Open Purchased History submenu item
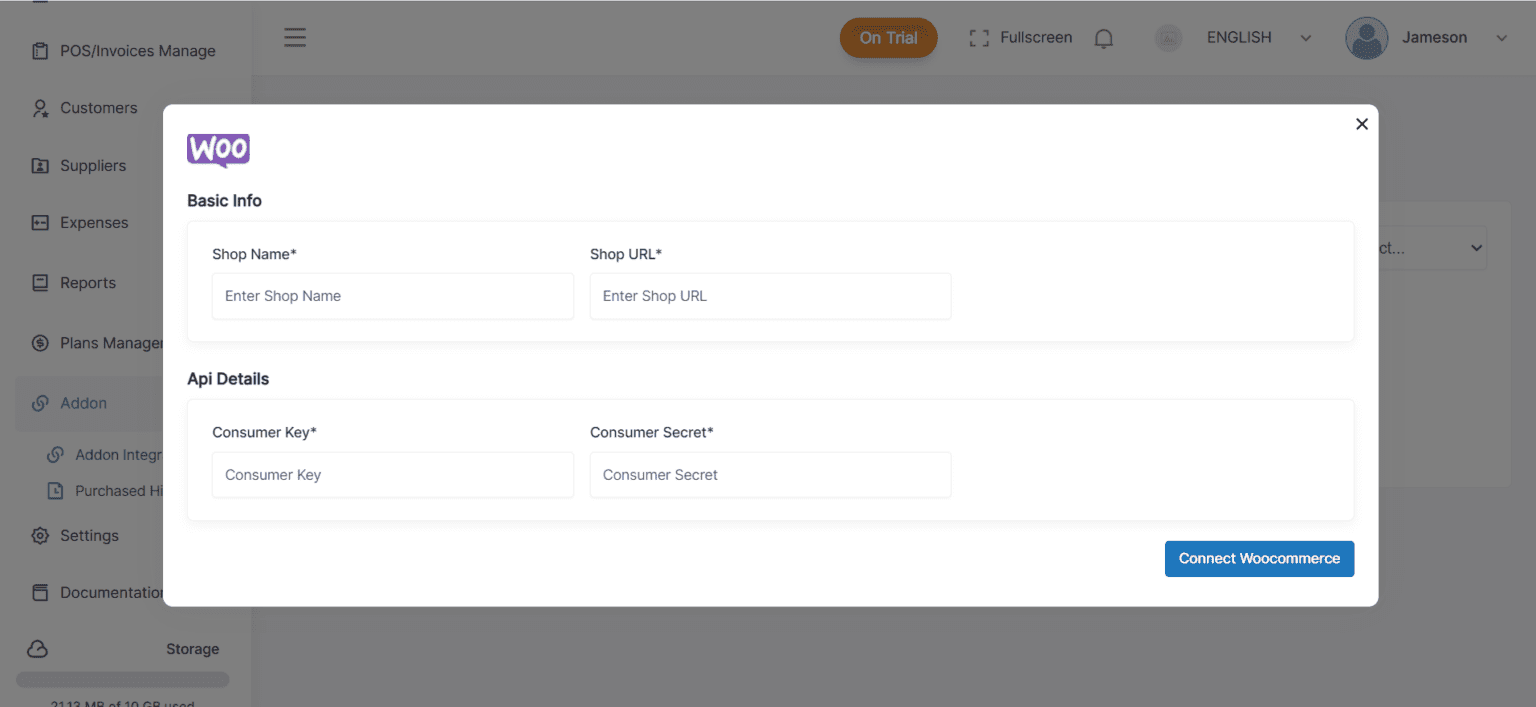Viewport: 1536px width, 707px height. pos(106,491)
